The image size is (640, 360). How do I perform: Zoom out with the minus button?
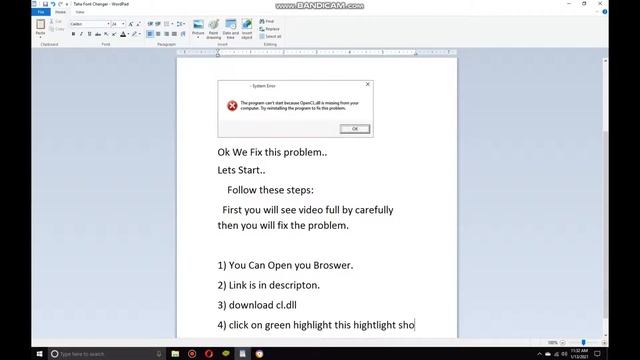pyautogui.click(x=563, y=342)
